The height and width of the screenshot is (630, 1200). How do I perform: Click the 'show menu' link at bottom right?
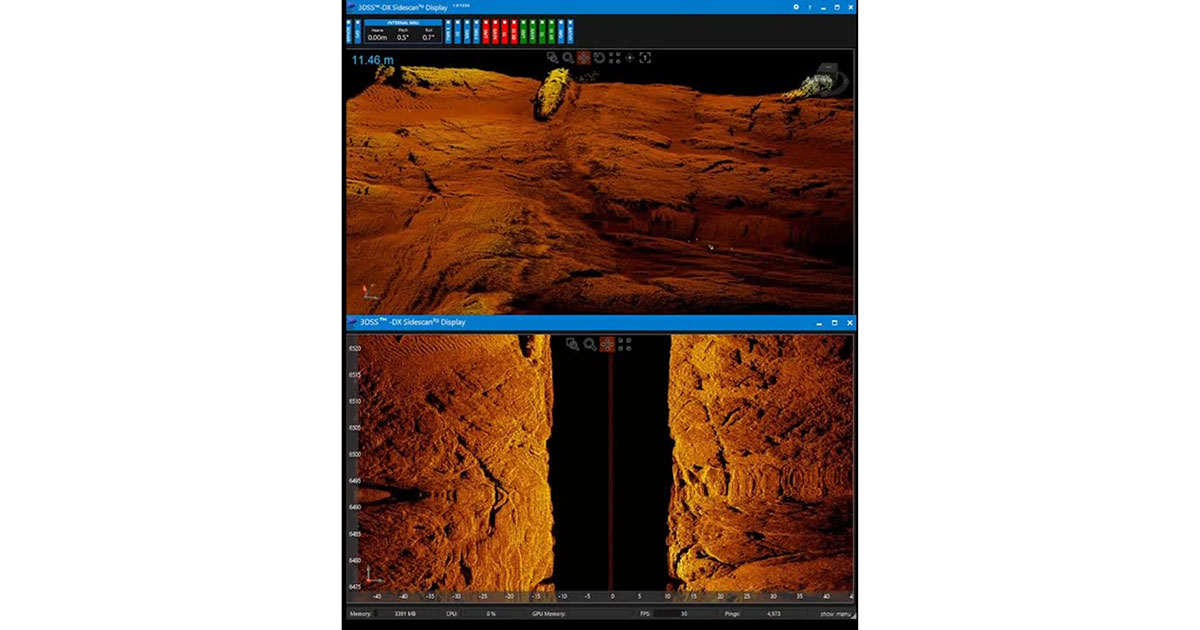tap(836, 613)
